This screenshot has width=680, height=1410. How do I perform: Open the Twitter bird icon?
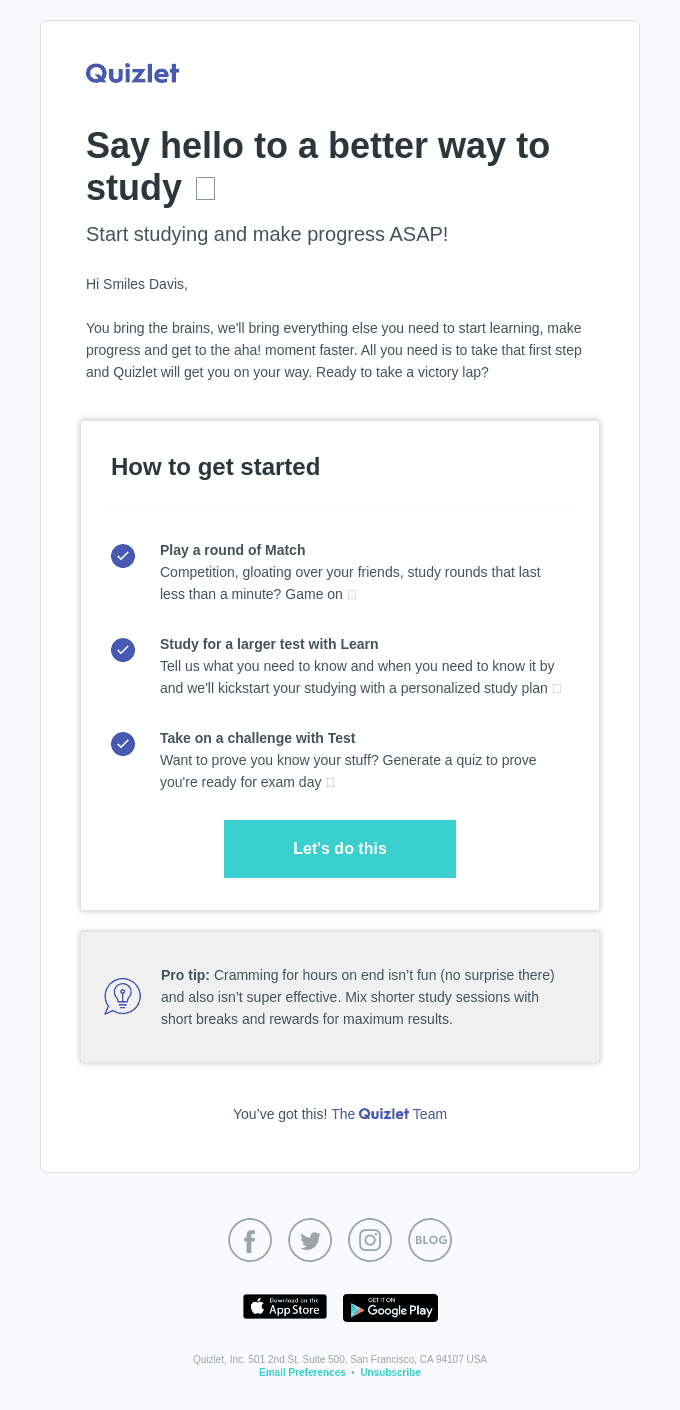coord(310,1240)
